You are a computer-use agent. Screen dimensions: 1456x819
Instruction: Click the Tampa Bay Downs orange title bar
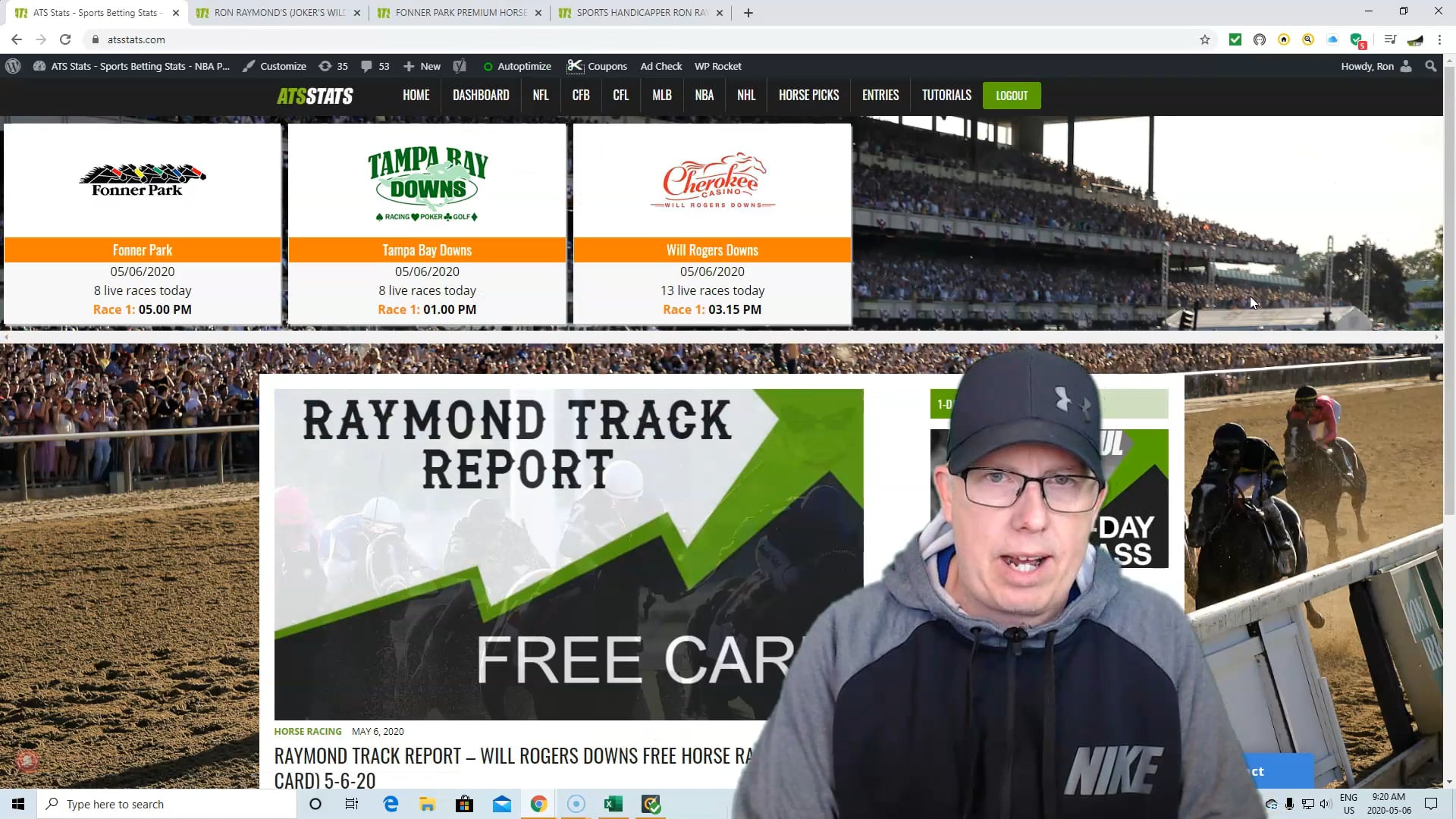point(427,249)
